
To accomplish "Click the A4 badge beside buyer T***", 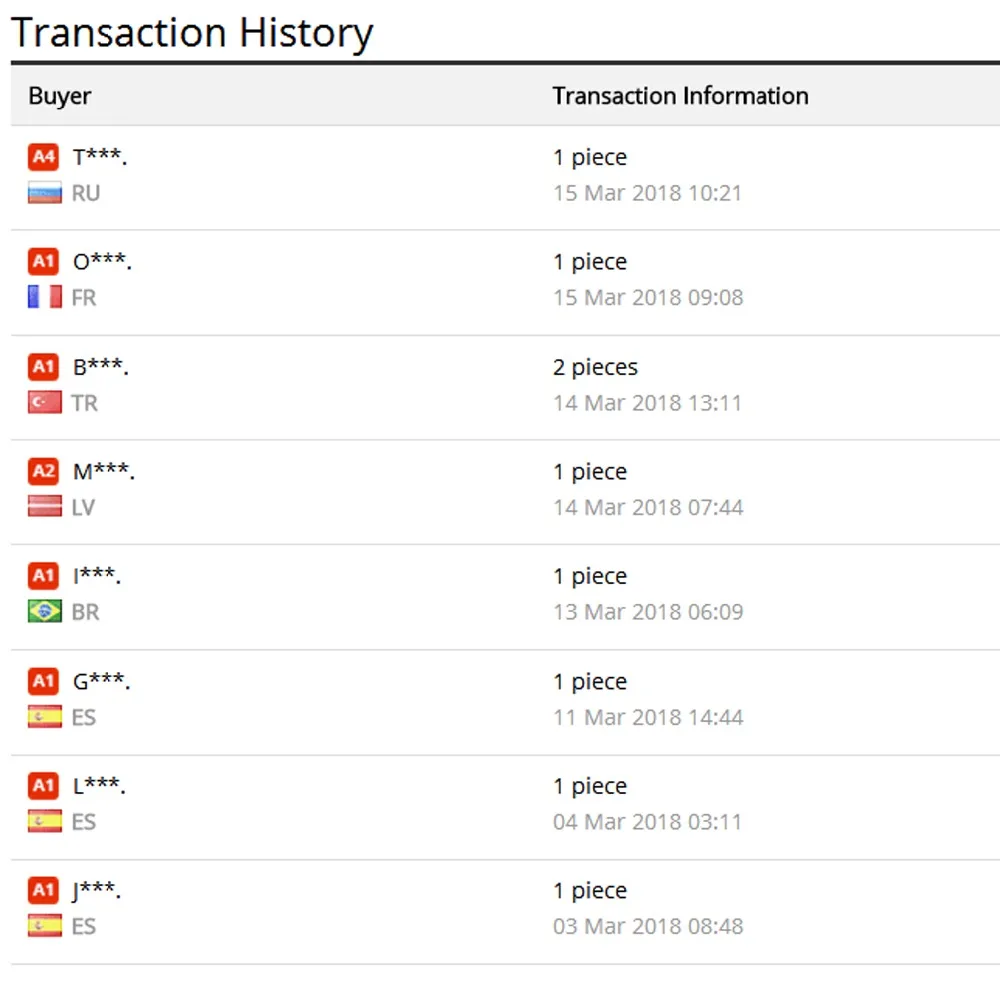I will click(43, 157).
